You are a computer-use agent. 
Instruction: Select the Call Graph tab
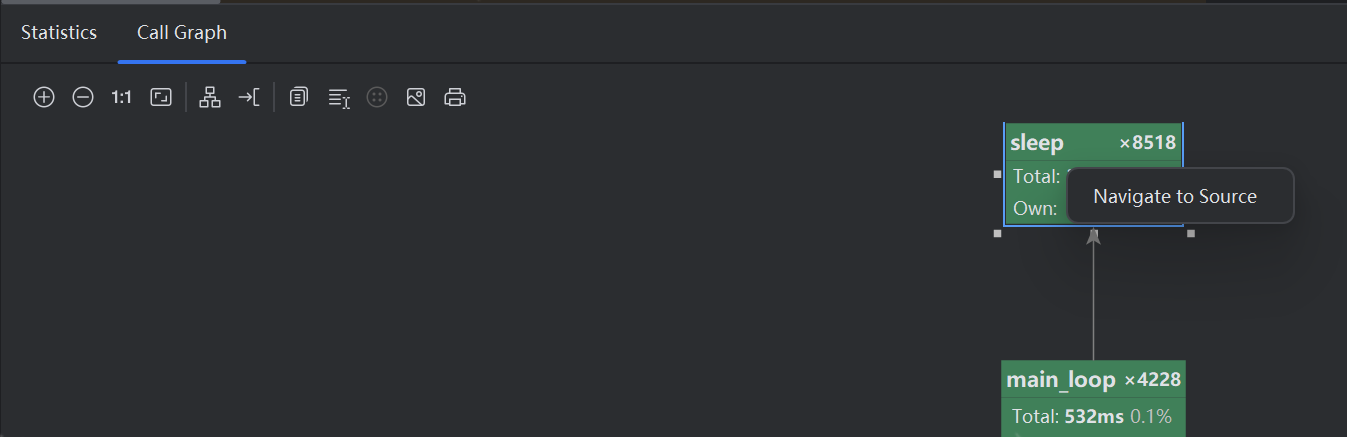click(182, 33)
